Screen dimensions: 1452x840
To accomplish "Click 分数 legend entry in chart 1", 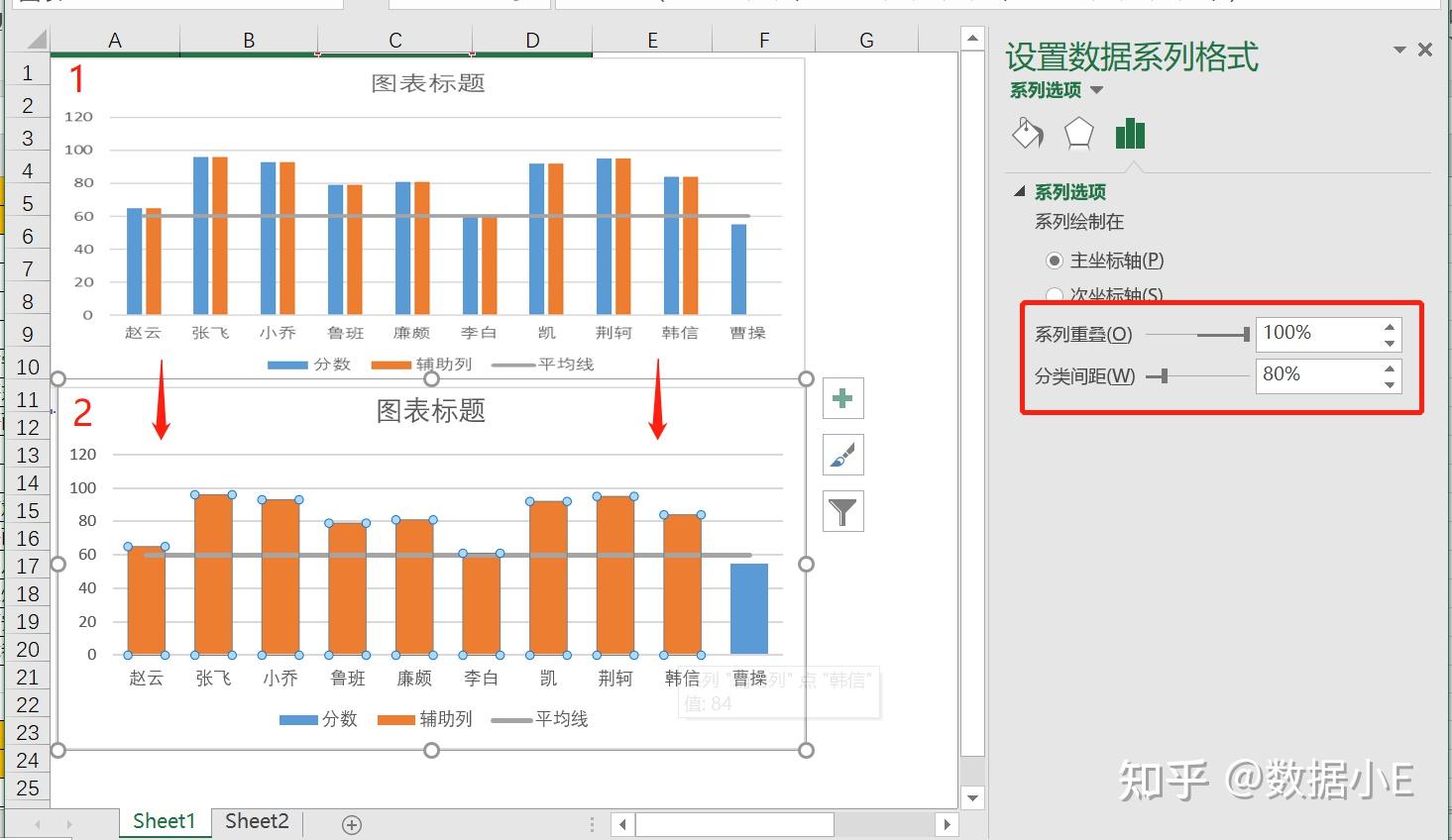I will point(309,365).
